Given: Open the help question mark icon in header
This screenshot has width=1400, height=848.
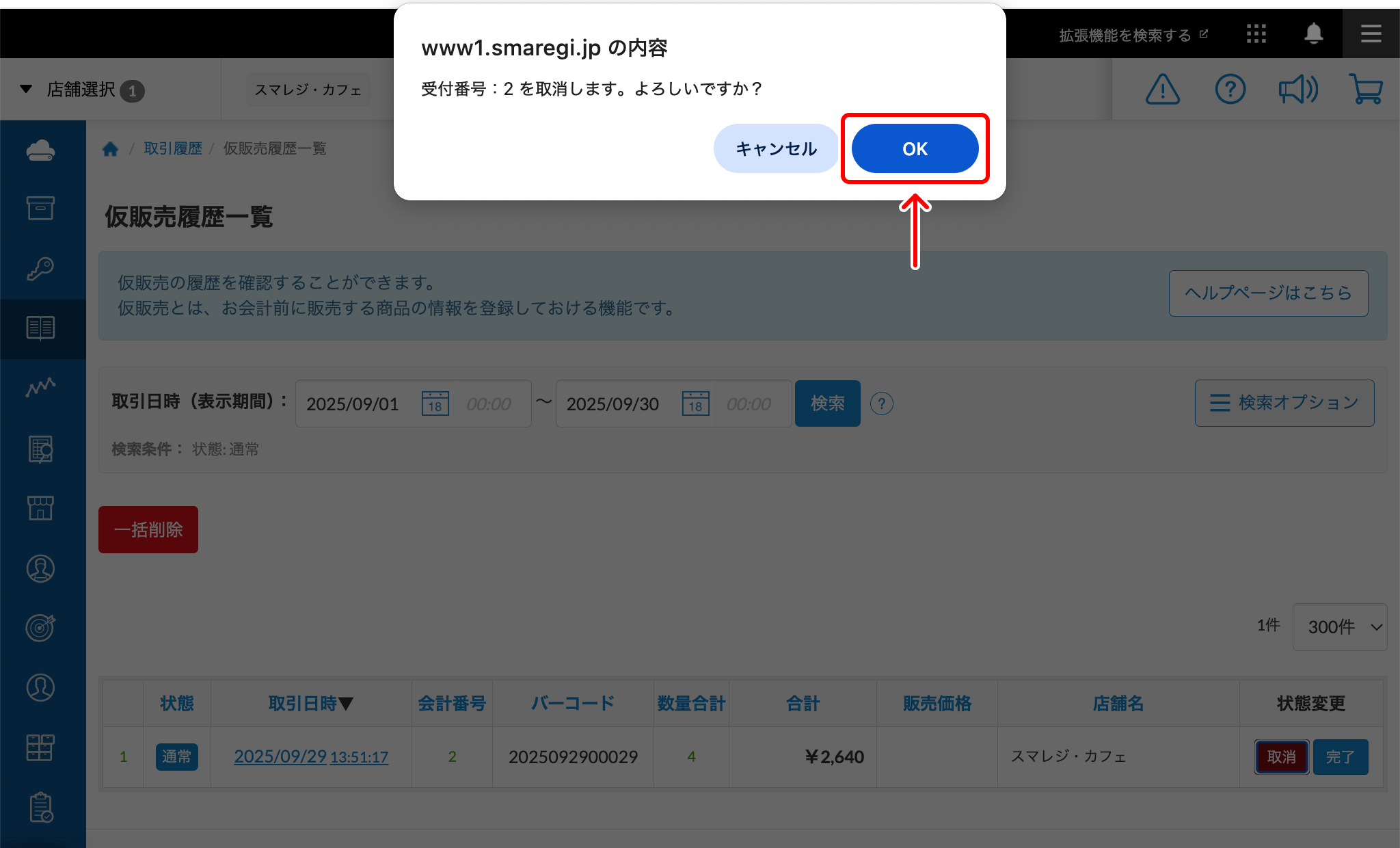Looking at the screenshot, I should point(1230,90).
